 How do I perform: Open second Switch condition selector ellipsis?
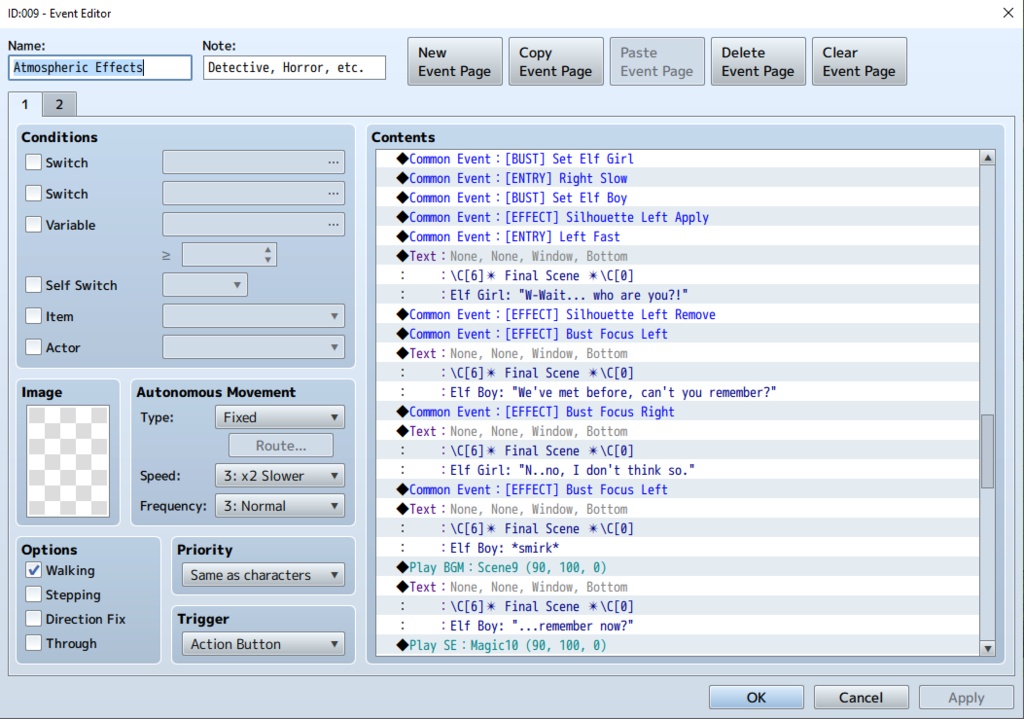pyautogui.click(x=333, y=193)
